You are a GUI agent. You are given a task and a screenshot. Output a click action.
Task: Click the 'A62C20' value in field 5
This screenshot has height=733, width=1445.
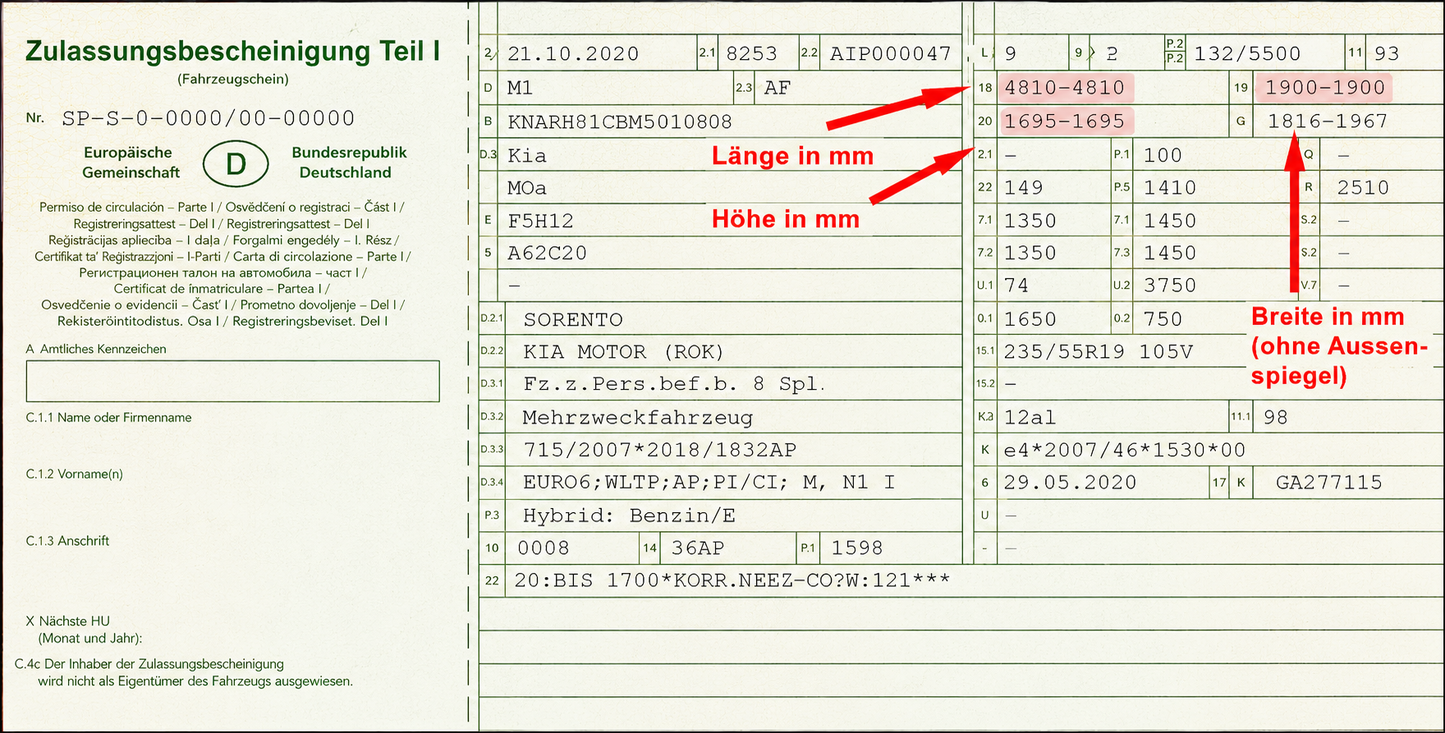tap(547, 253)
